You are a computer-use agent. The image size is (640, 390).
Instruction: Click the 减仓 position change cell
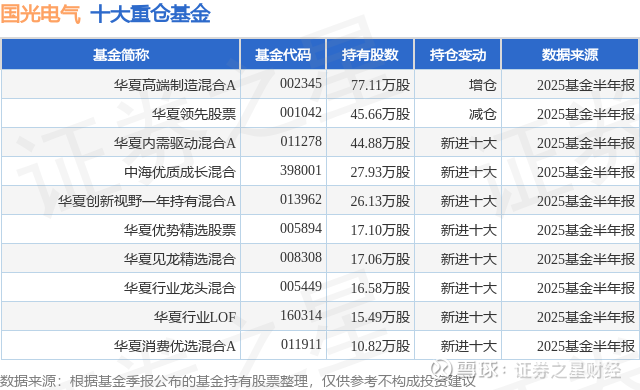coord(482,114)
